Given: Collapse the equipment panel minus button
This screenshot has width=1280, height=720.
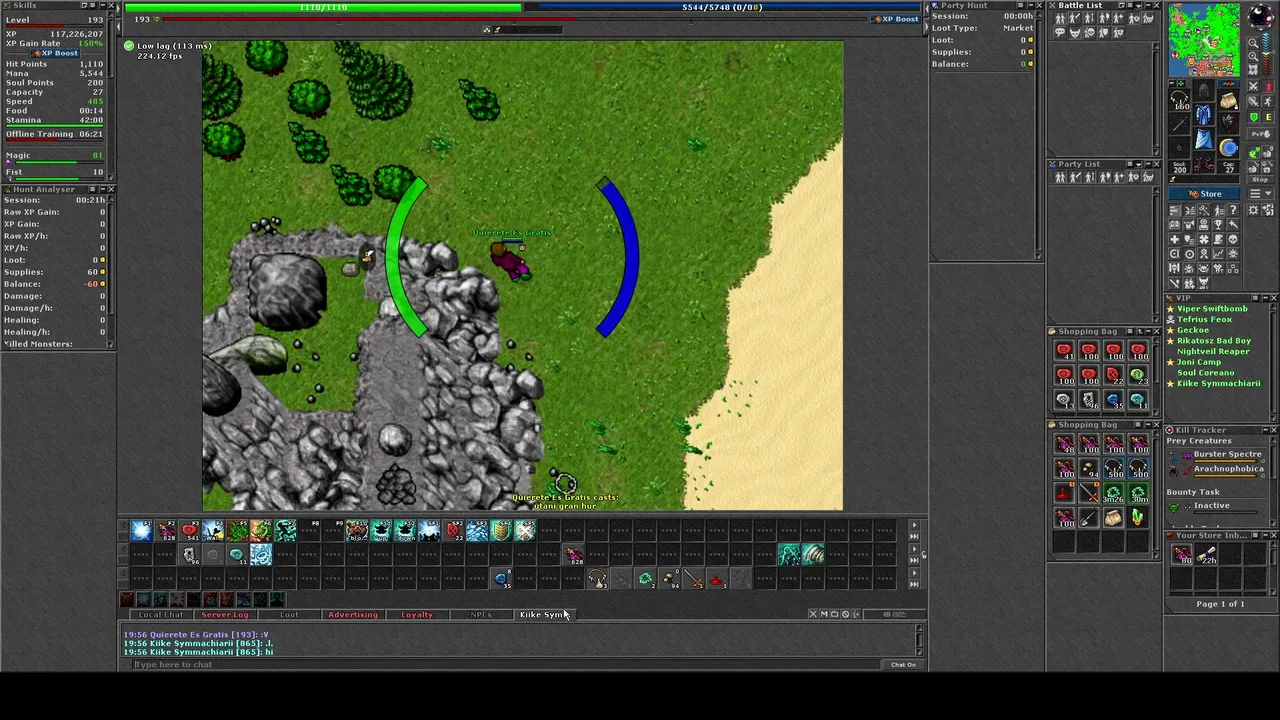Looking at the screenshot, I should [x=1172, y=82].
